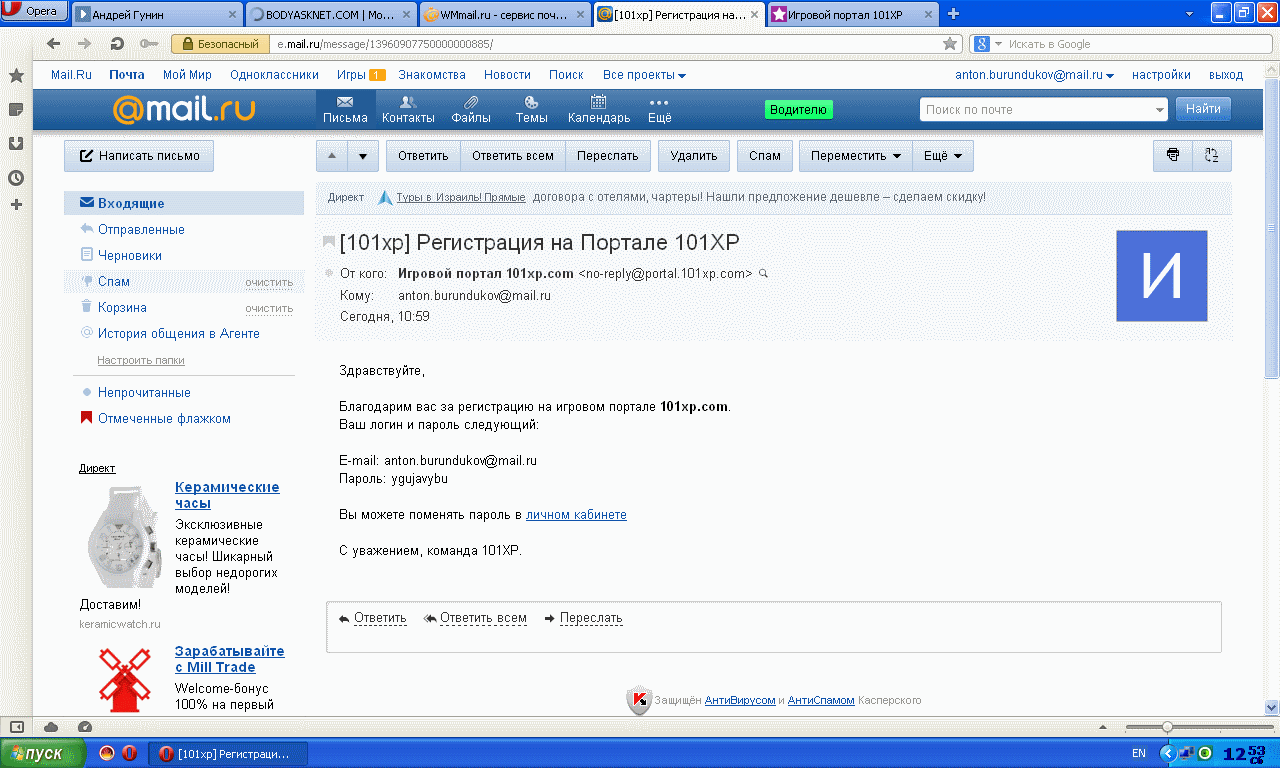This screenshot has height=768, width=1280.
Task: Reload the page in Opera
Action: pyautogui.click(x=117, y=44)
